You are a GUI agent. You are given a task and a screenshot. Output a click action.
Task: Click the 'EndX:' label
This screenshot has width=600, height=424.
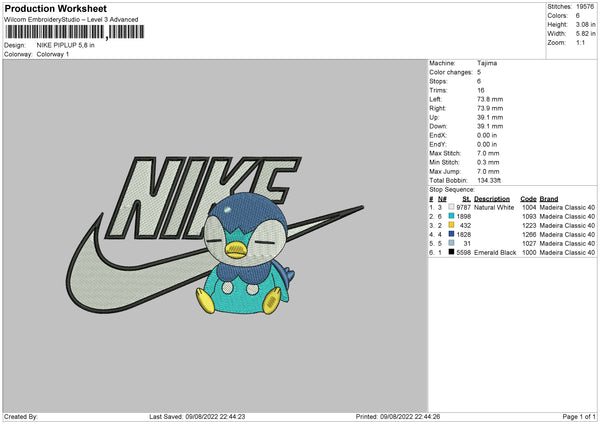click(438, 135)
